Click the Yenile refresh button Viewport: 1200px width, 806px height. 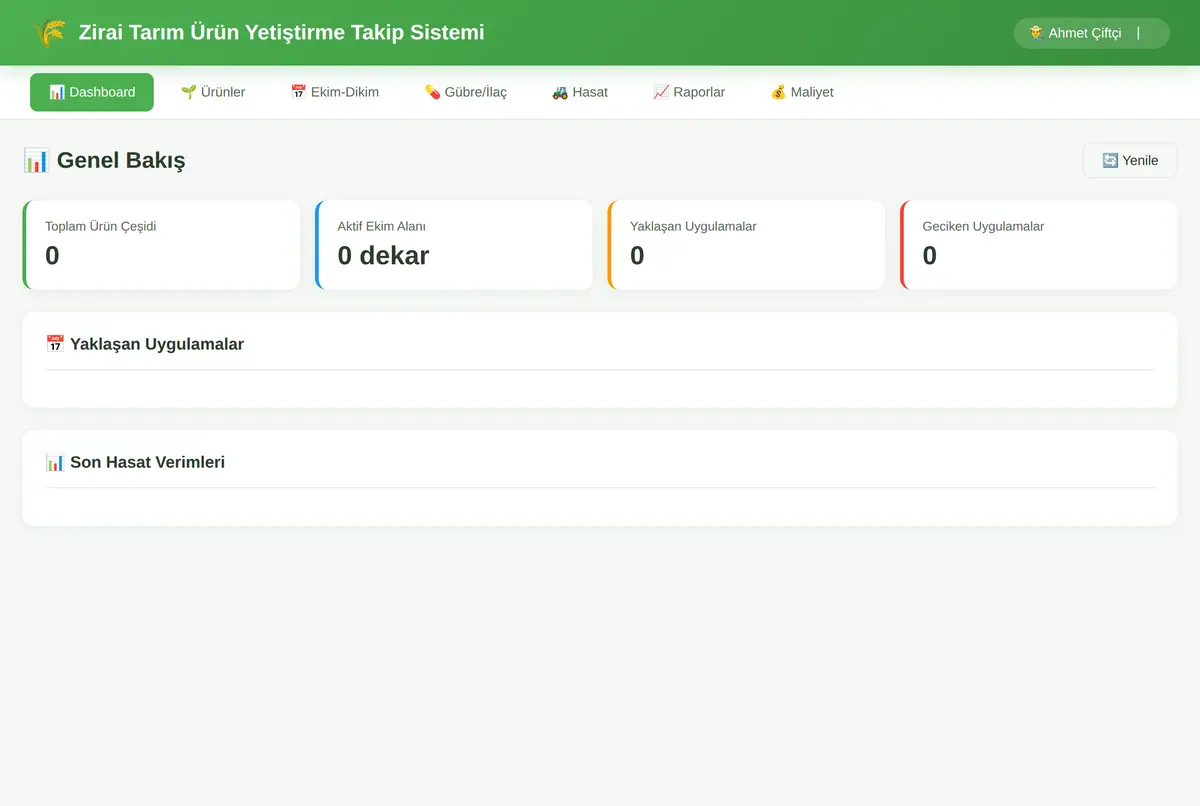(1130, 160)
